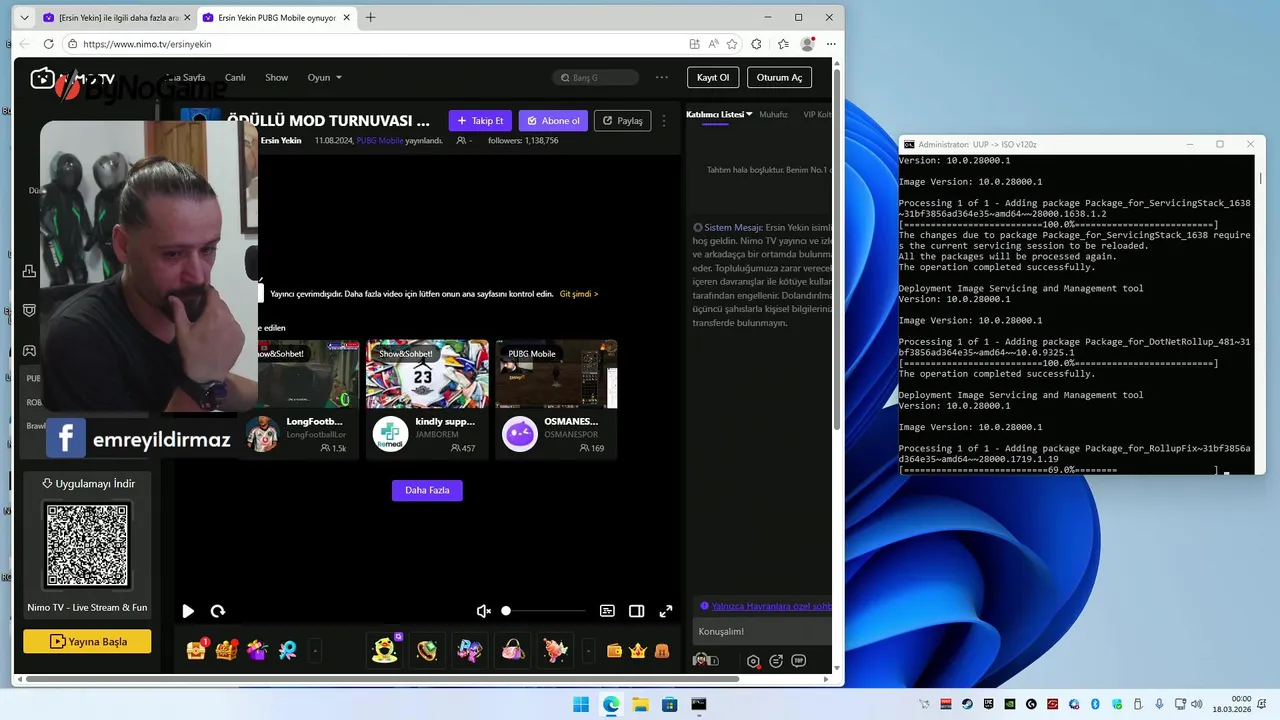The width and height of the screenshot is (1280, 720).
Task: Refresh the browser page
Action: click(x=48, y=44)
